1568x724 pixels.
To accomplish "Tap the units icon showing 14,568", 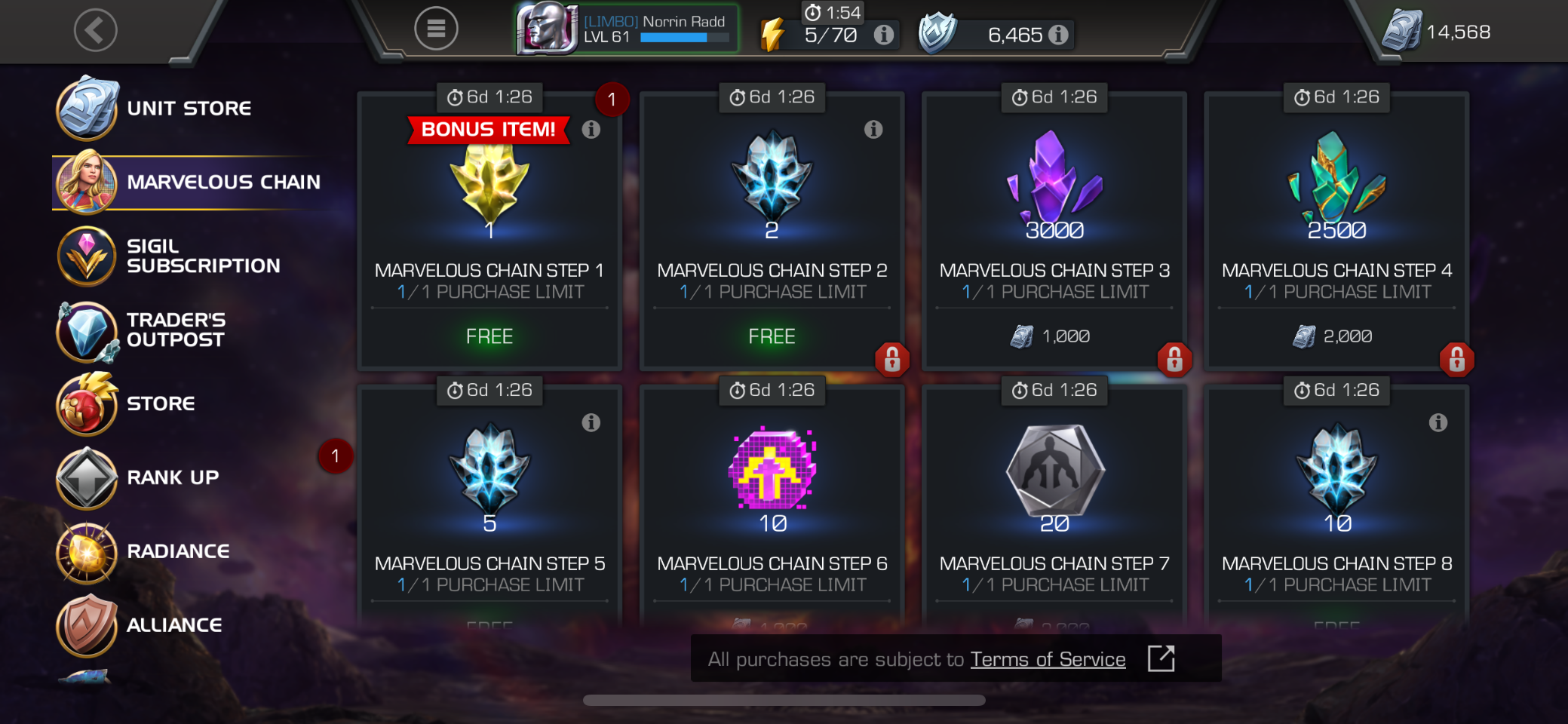I will [x=1401, y=31].
